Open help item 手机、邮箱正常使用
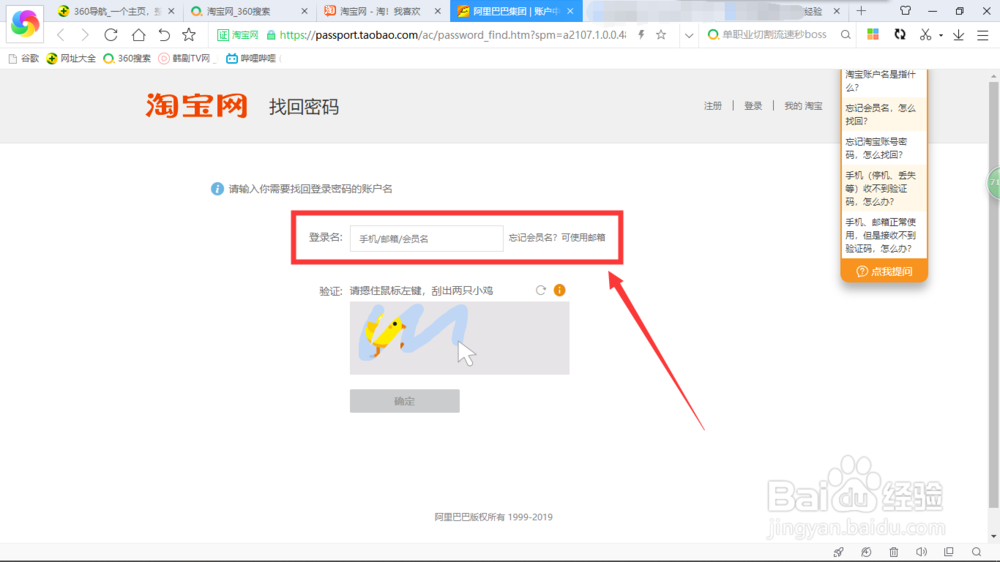Image resolution: width=1000 pixels, height=562 pixels. (883, 235)
